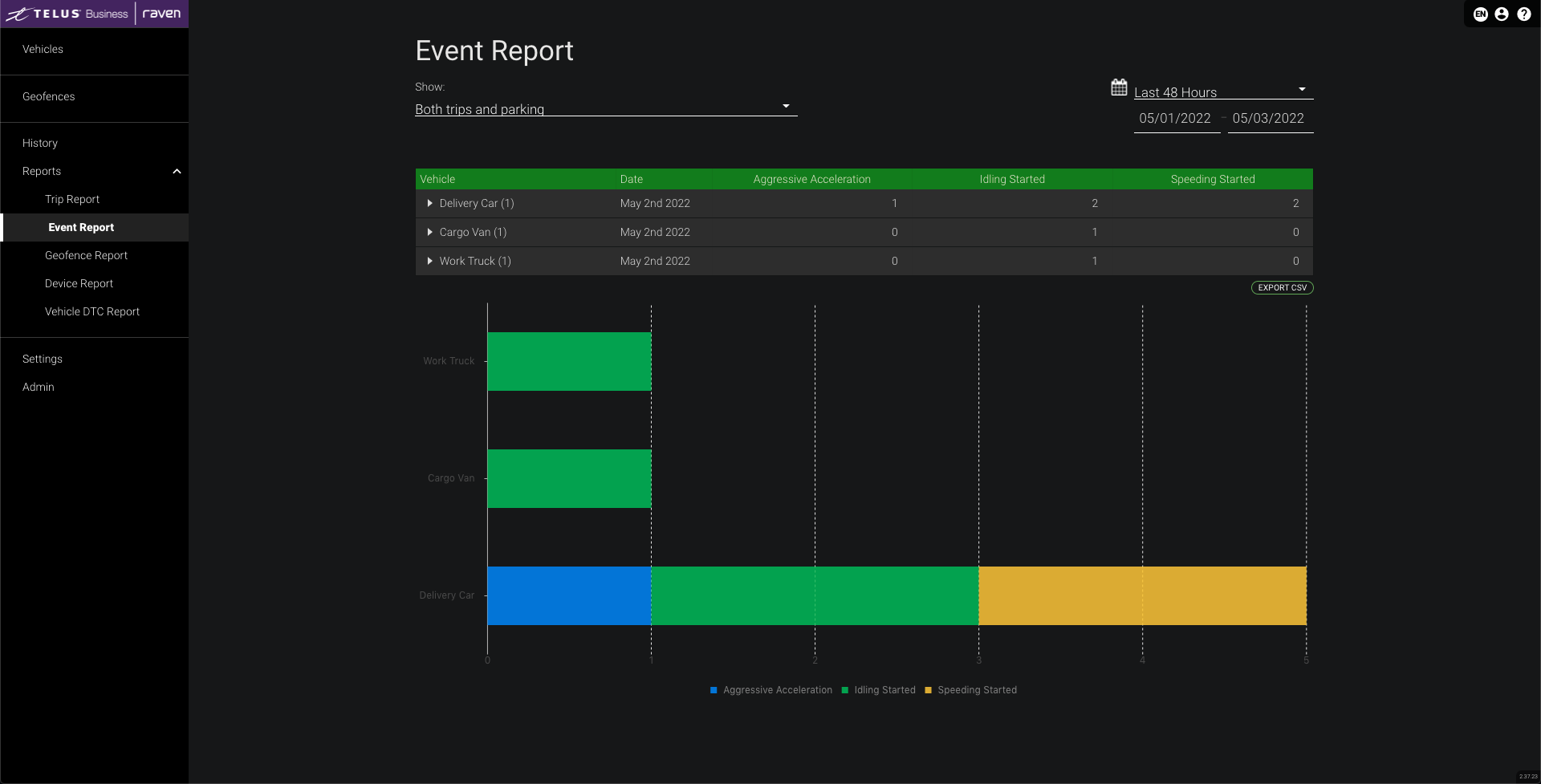The height and width of the screenshot is (784, 1541).
Task: Open the user account profile icon
Action: coord(1502,14)
